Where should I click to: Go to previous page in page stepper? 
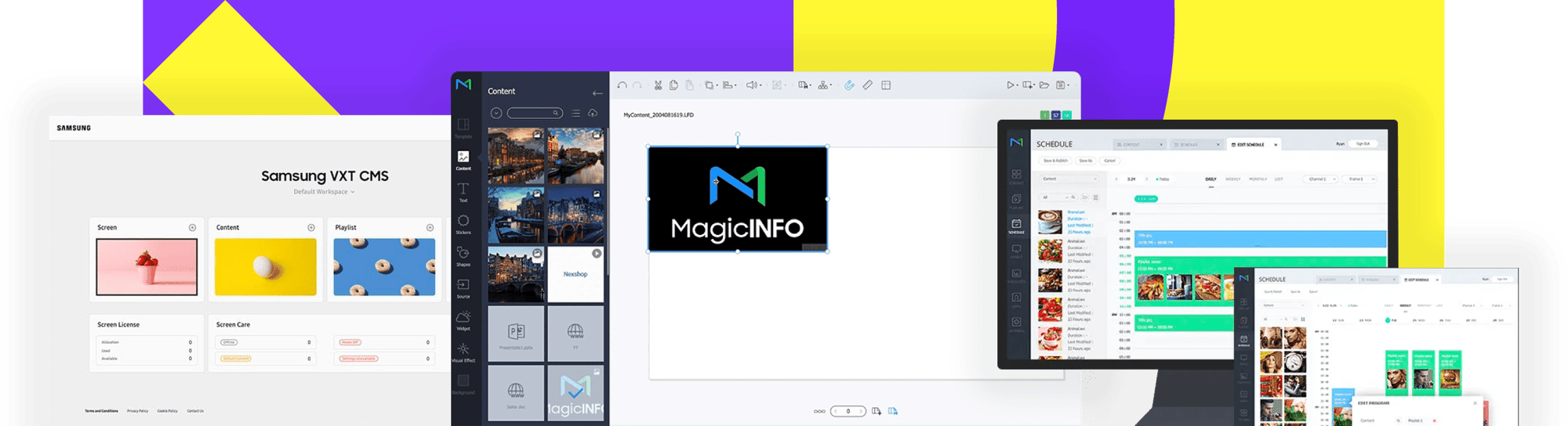836,411
